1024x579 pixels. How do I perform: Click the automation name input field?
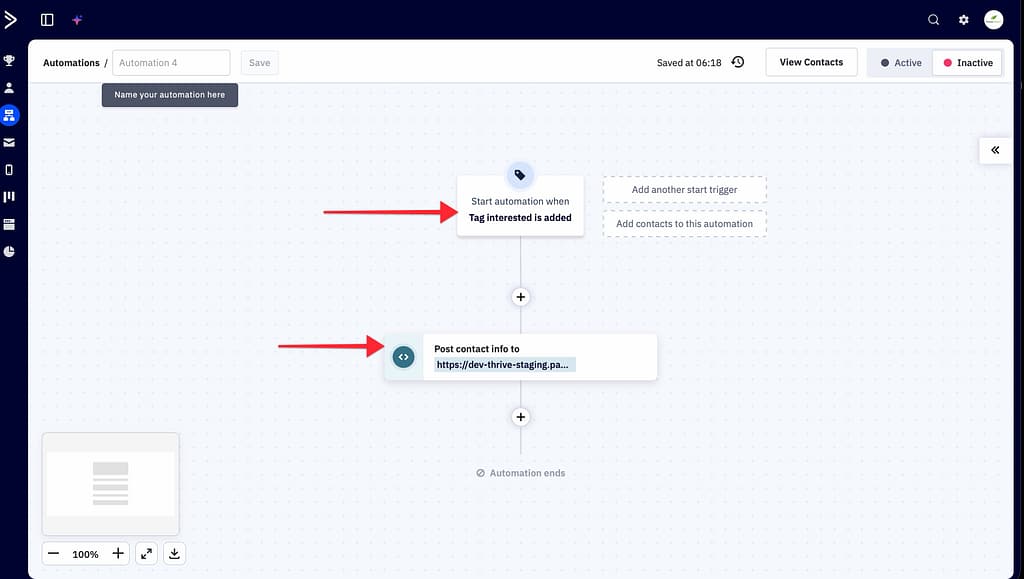coord(171,63)
